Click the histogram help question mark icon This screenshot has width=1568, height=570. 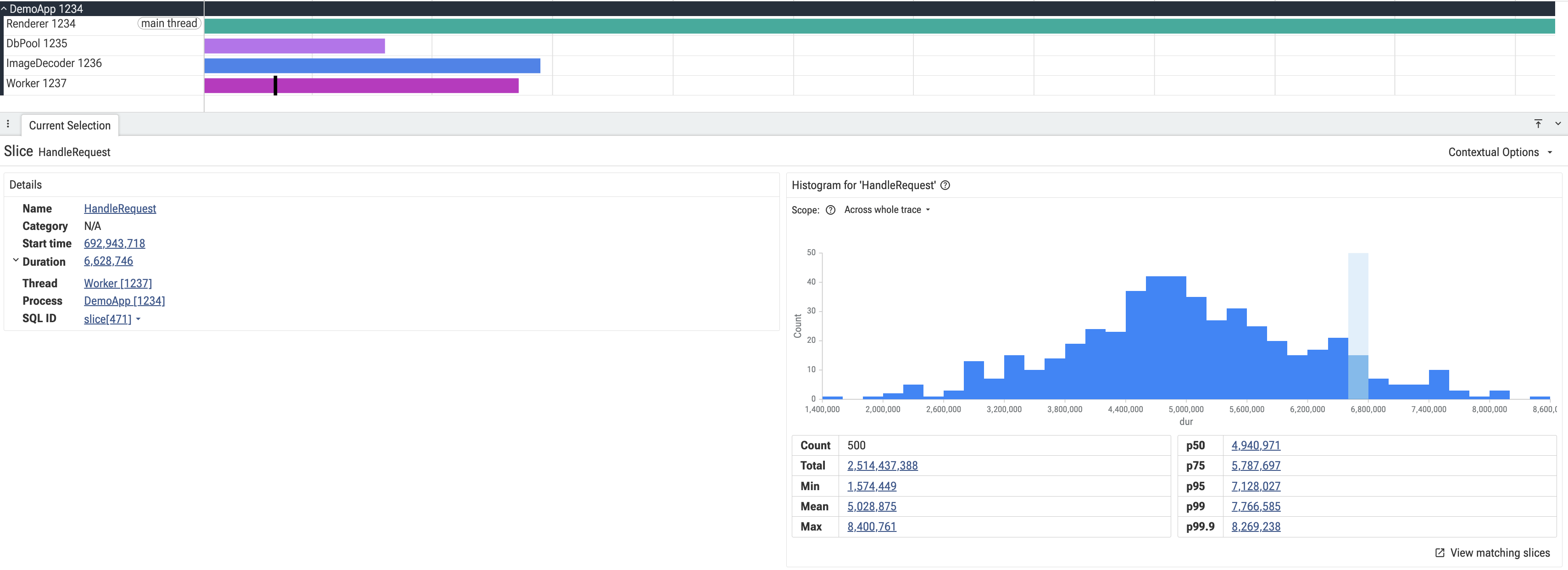pos(945,185)
